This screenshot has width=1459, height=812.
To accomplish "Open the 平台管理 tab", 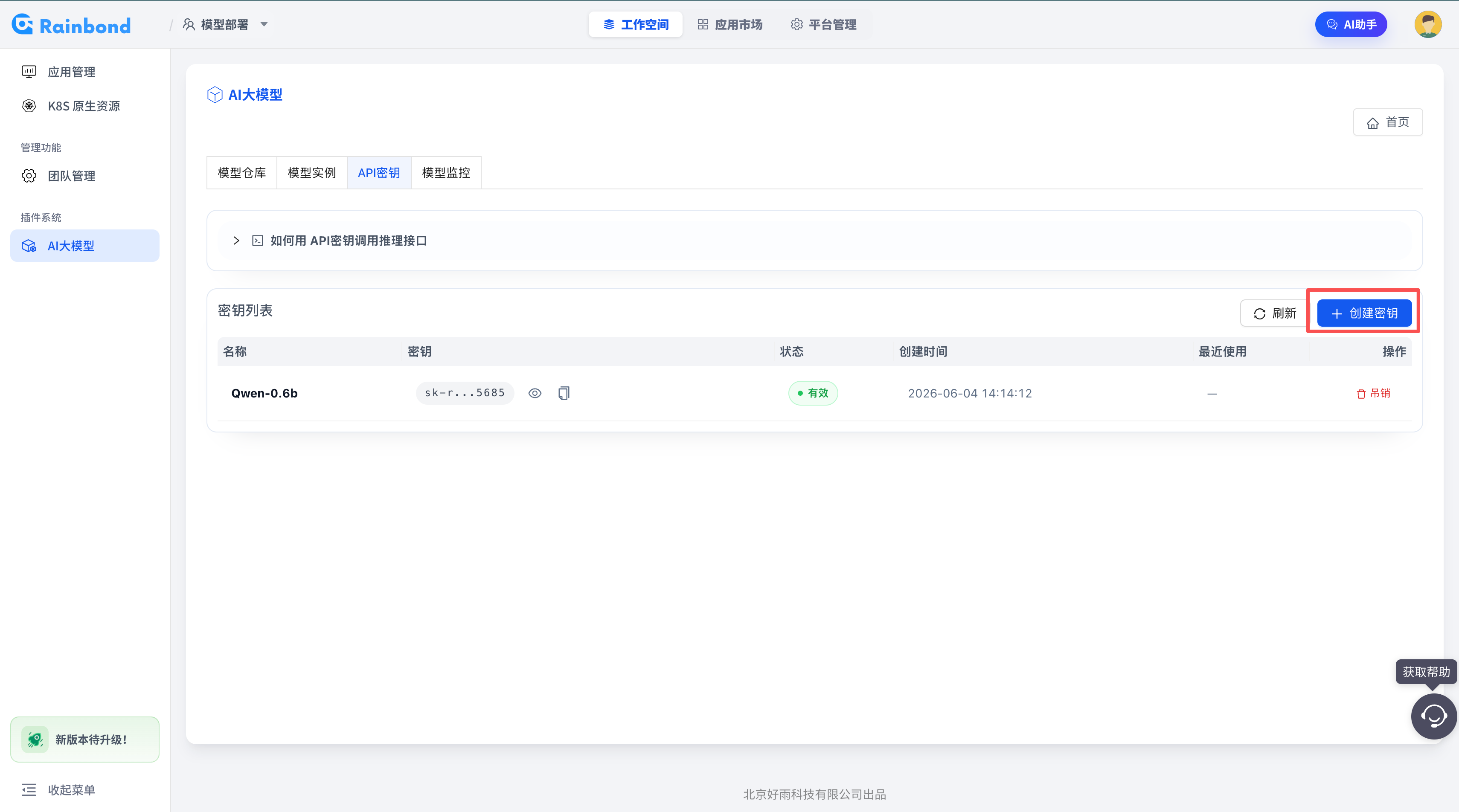I will click(823, 24).
